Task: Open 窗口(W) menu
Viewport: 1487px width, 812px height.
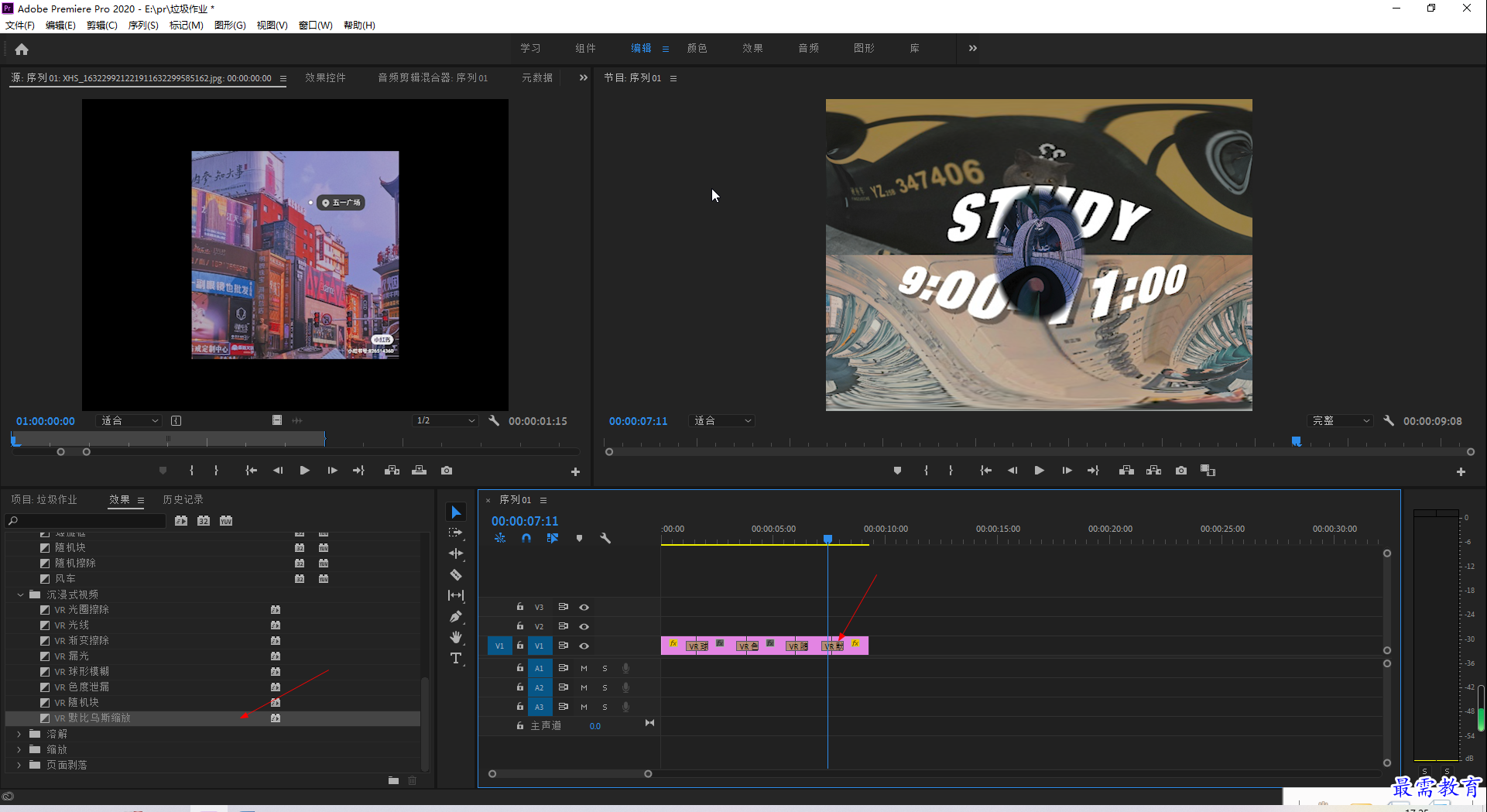Action: (316, 26)
